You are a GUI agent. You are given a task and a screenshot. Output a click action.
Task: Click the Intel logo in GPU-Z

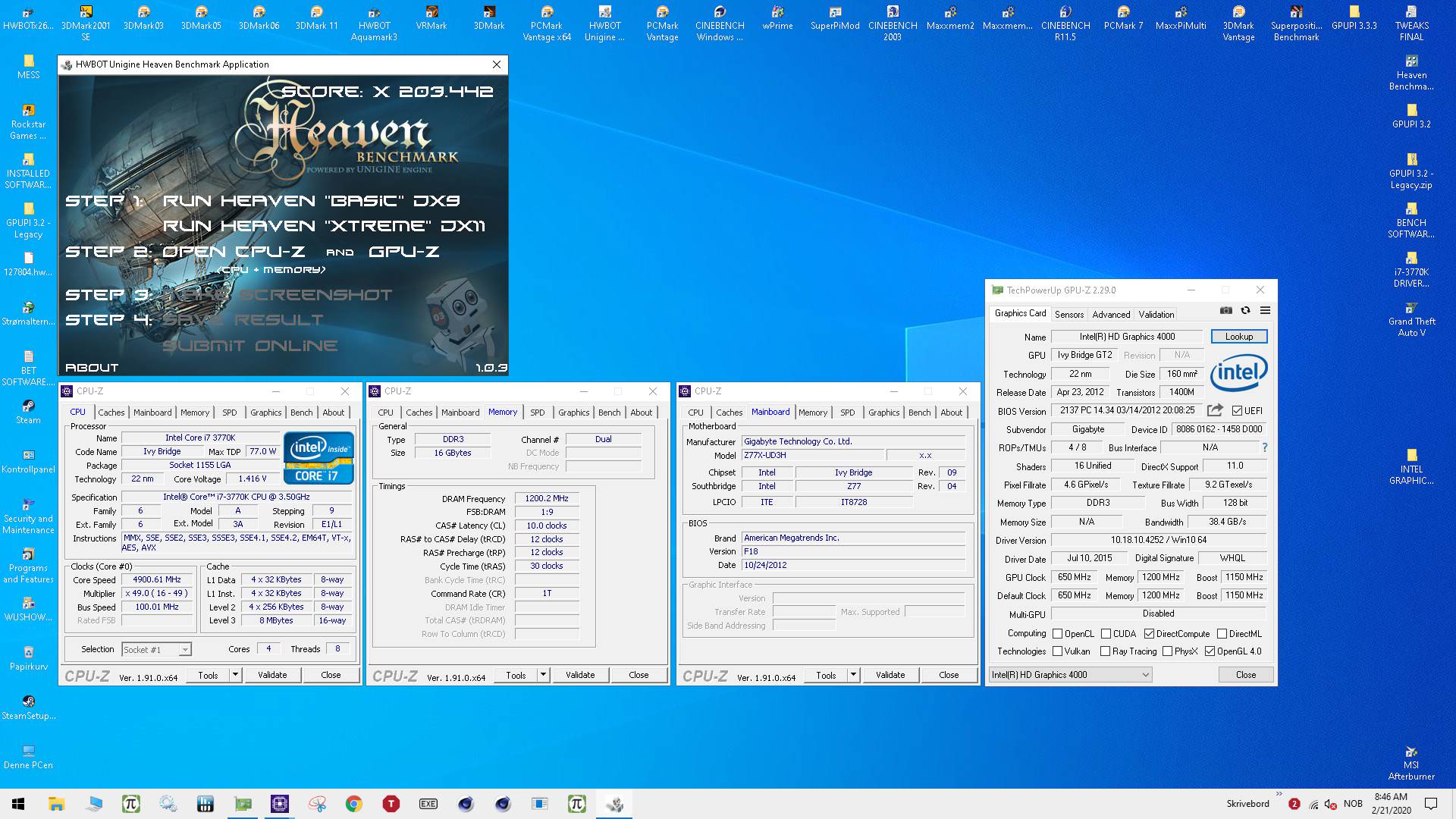coord(1239,372)
